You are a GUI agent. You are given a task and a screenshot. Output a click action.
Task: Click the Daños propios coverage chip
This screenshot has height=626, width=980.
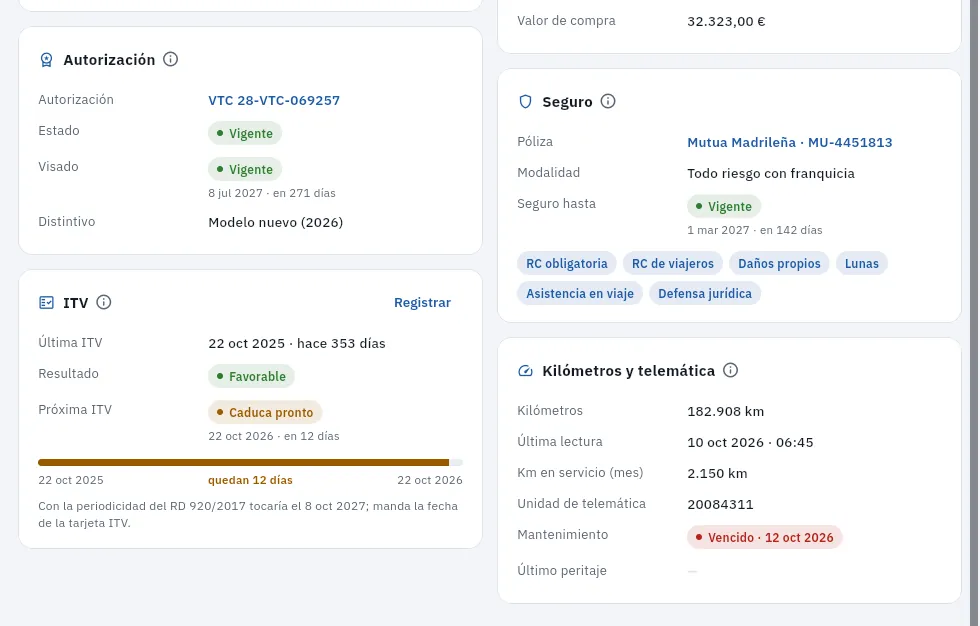[x=779, y=264]
